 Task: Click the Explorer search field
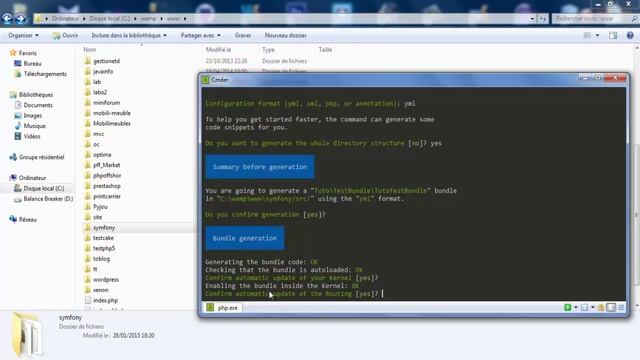(x=594, y=18)
